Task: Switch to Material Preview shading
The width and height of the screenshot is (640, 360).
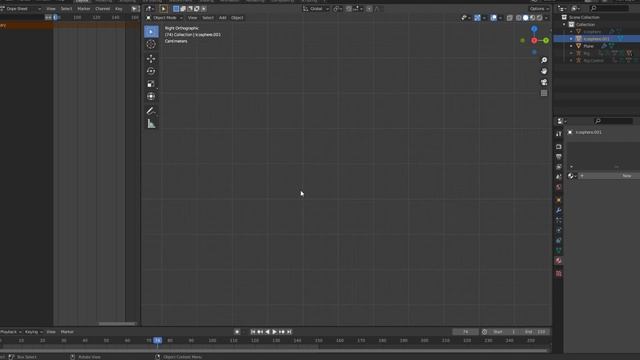Action: coord(533,18)
